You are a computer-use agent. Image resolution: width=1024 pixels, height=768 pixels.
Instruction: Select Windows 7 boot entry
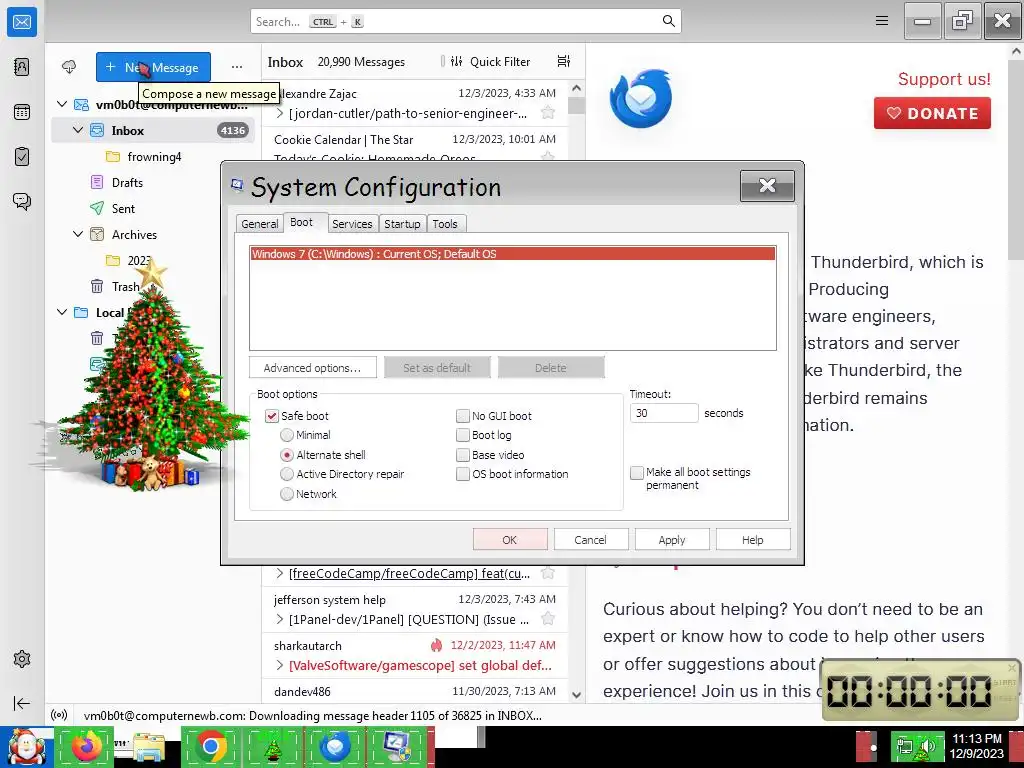coord(513,254)
